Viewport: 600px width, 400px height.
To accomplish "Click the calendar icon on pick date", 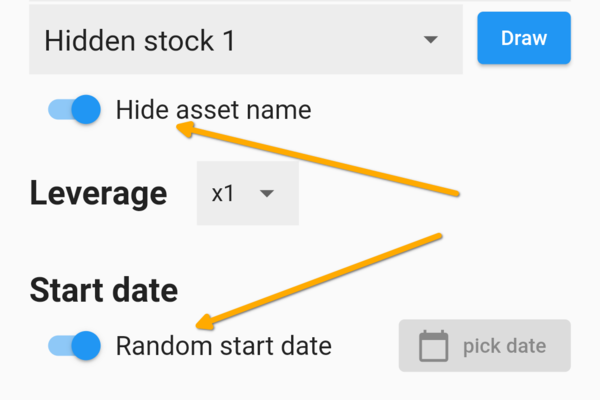I will tap(433, 346).
